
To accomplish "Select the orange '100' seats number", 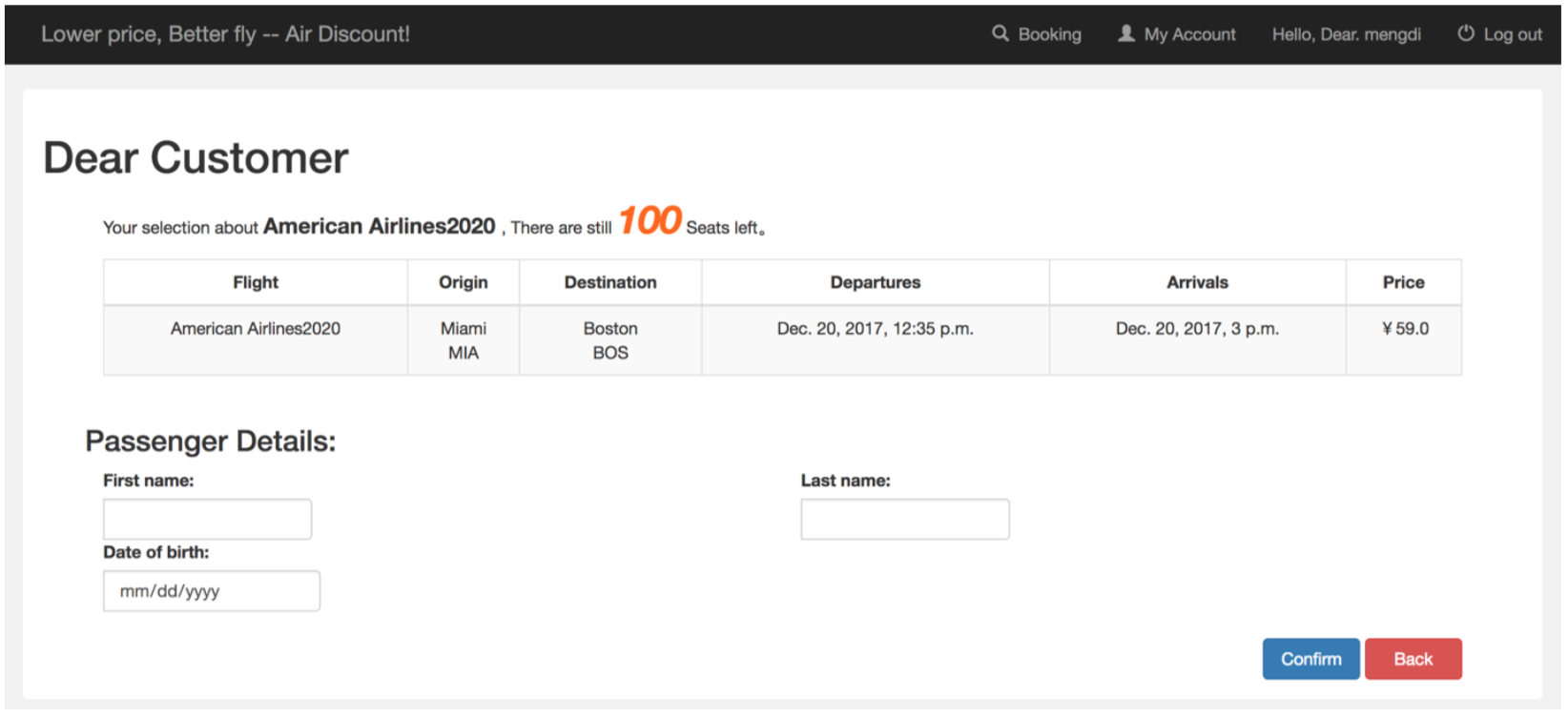I will tap(650, 220).
